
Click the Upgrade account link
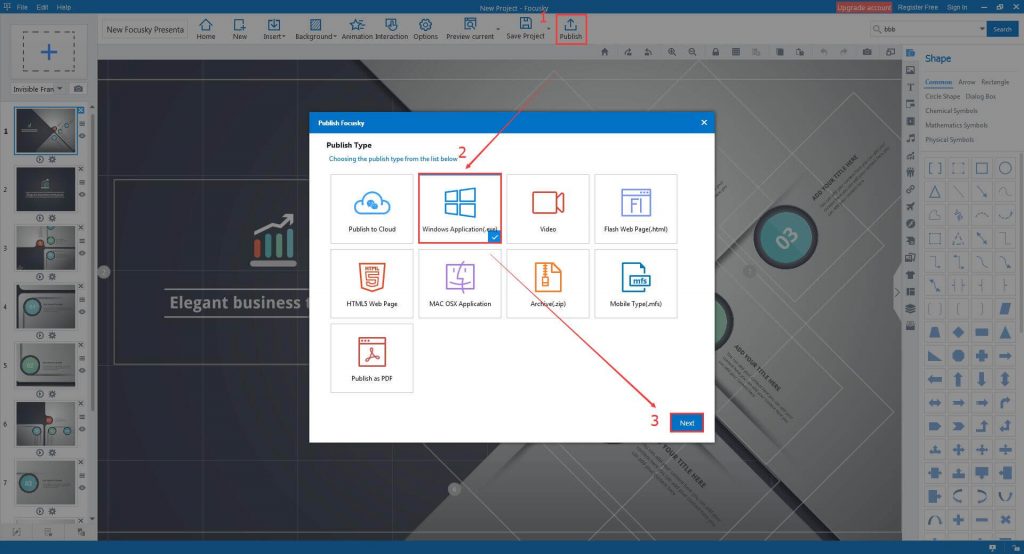863,7
